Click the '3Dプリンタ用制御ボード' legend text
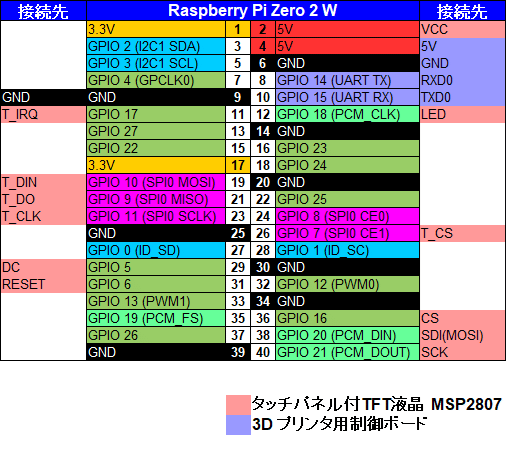506x452 pixels. [x=340, y=424]
